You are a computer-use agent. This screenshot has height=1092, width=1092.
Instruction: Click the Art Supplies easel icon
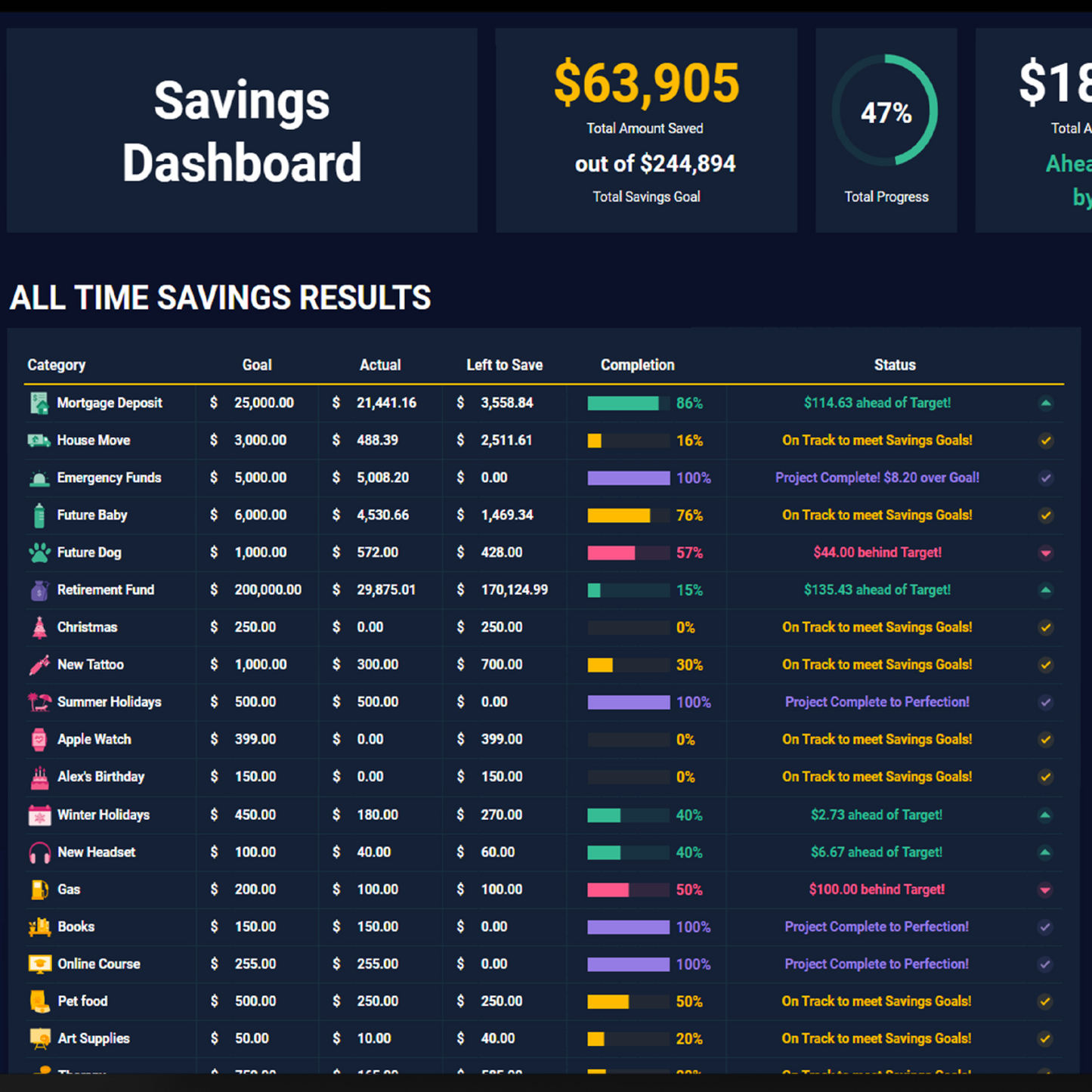[39, 1039]
